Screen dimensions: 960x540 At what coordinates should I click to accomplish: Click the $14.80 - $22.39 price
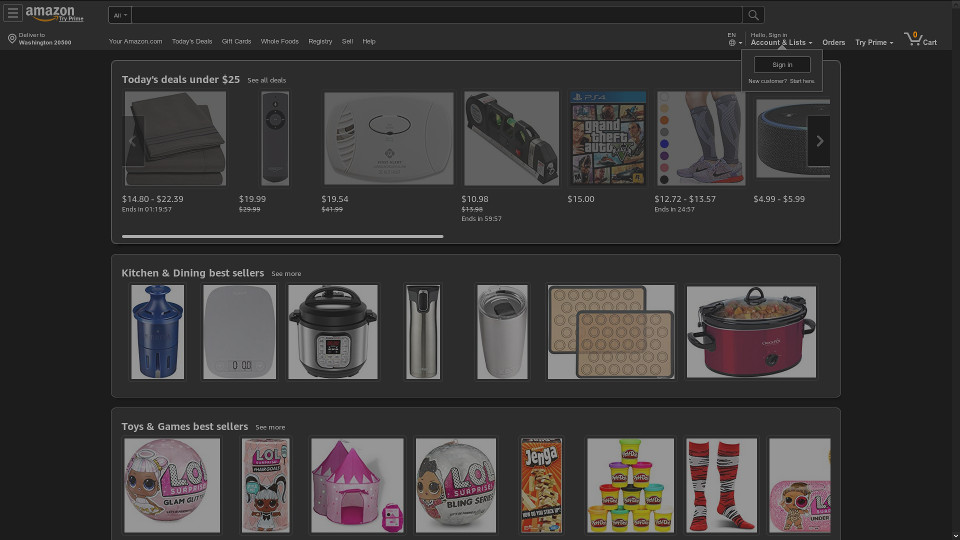[152, 199]
